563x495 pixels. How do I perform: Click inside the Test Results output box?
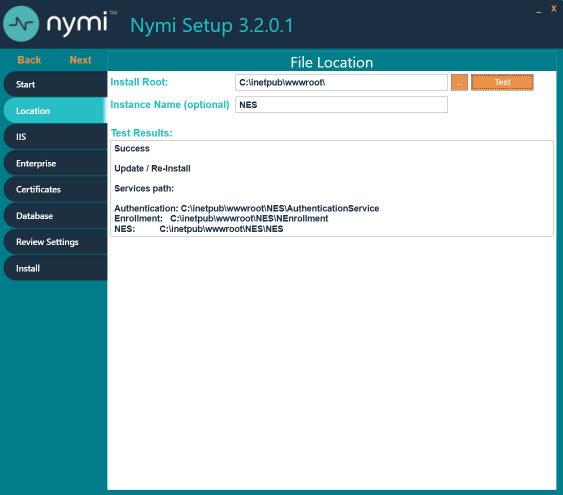(332, 188)
